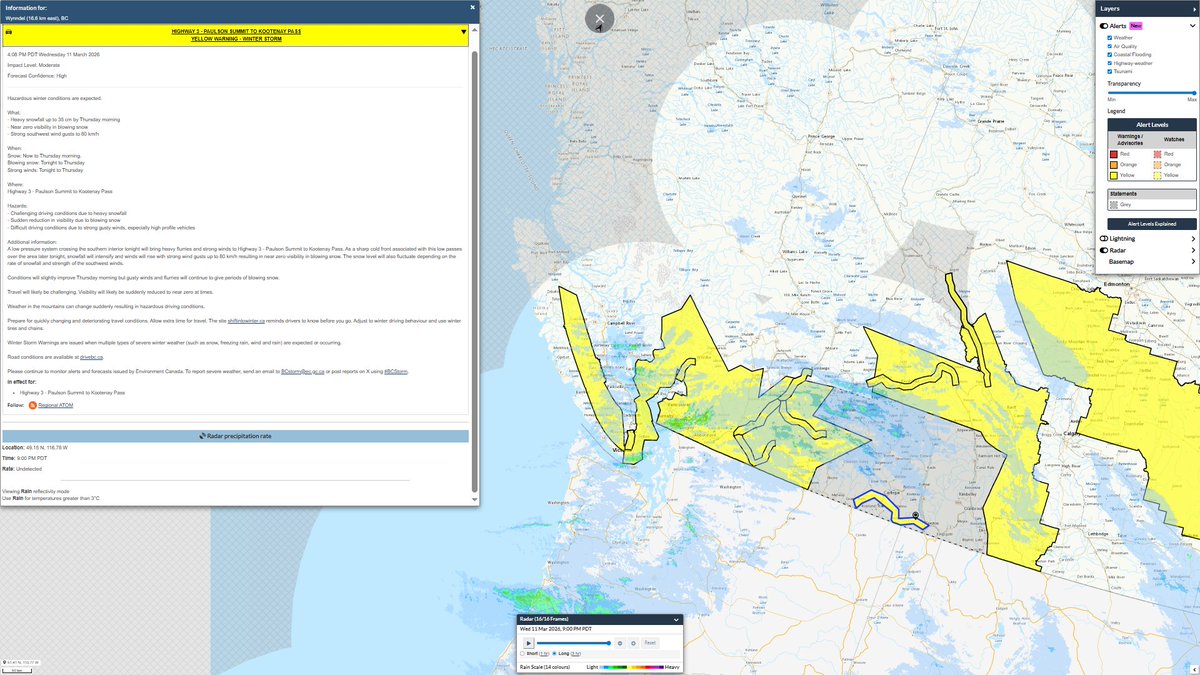1200x675 pixels.
Task: Uncheck the Coastal Flooding checkbox
Action: point(1110,54)
